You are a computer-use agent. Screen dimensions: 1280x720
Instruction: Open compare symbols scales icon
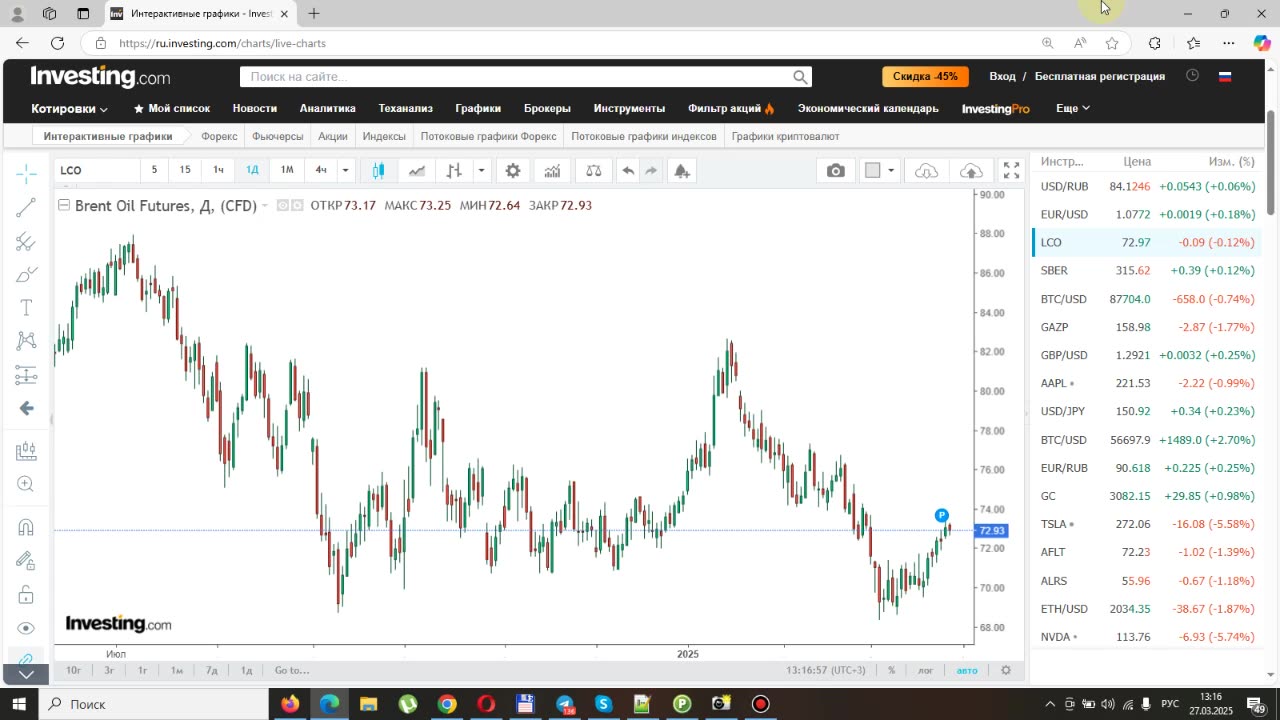pyautogui.click(x=594, y=171)
